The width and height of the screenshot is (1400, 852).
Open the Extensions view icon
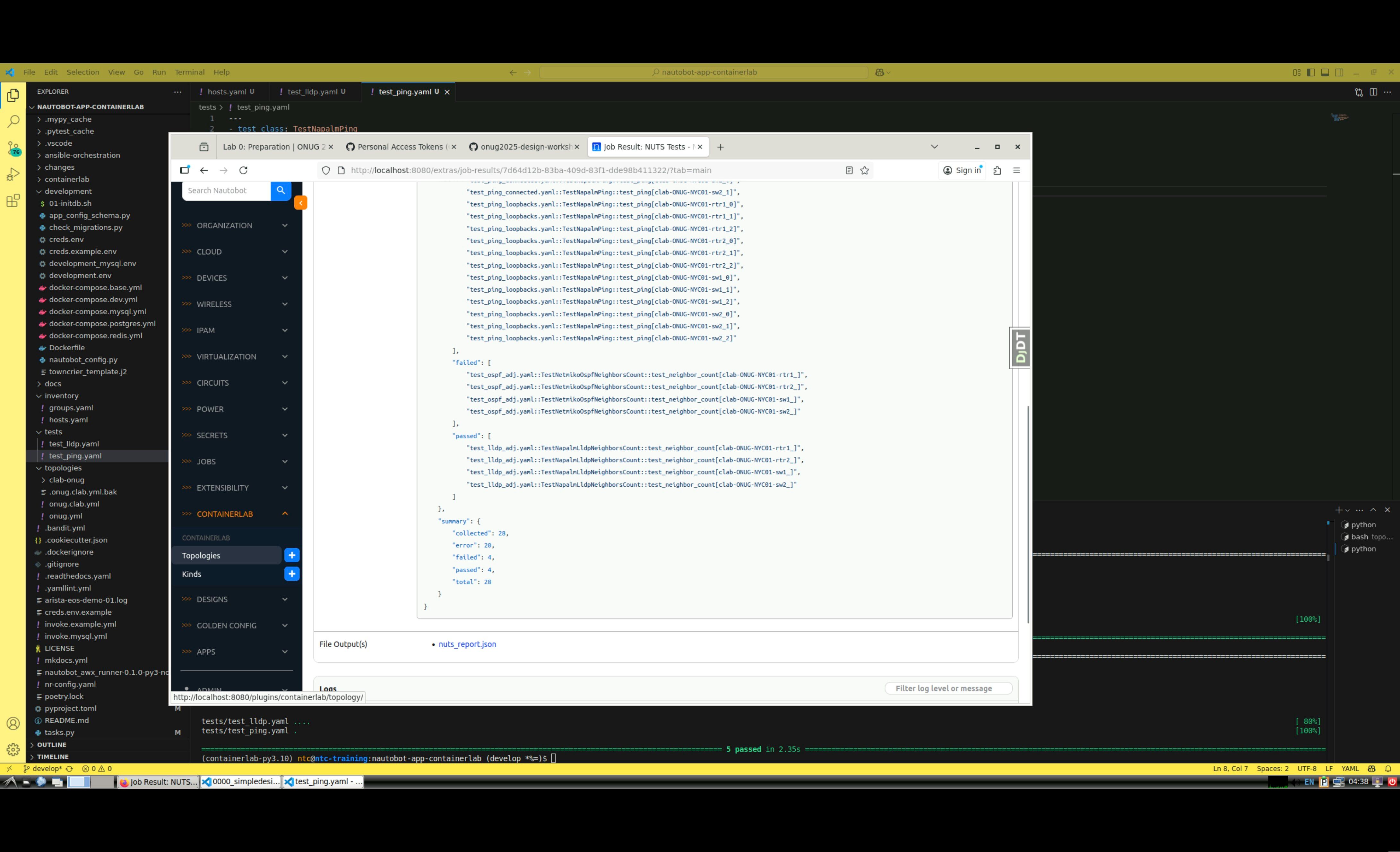tap(13, 200)
